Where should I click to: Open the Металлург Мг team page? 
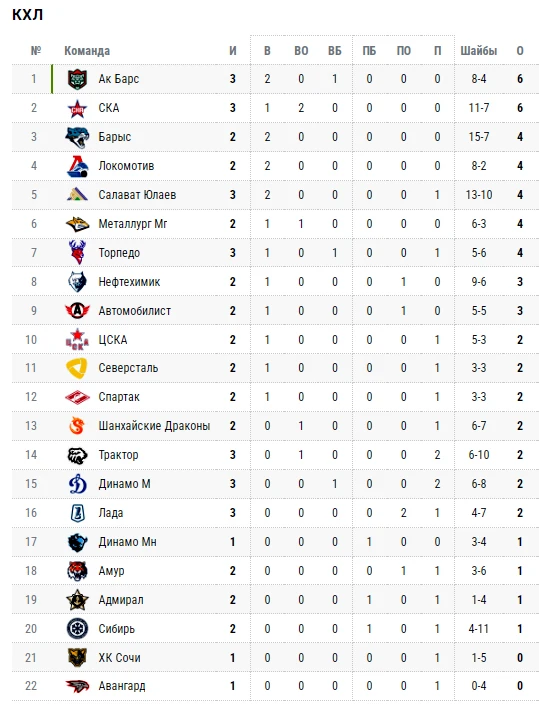click(133, 224)
